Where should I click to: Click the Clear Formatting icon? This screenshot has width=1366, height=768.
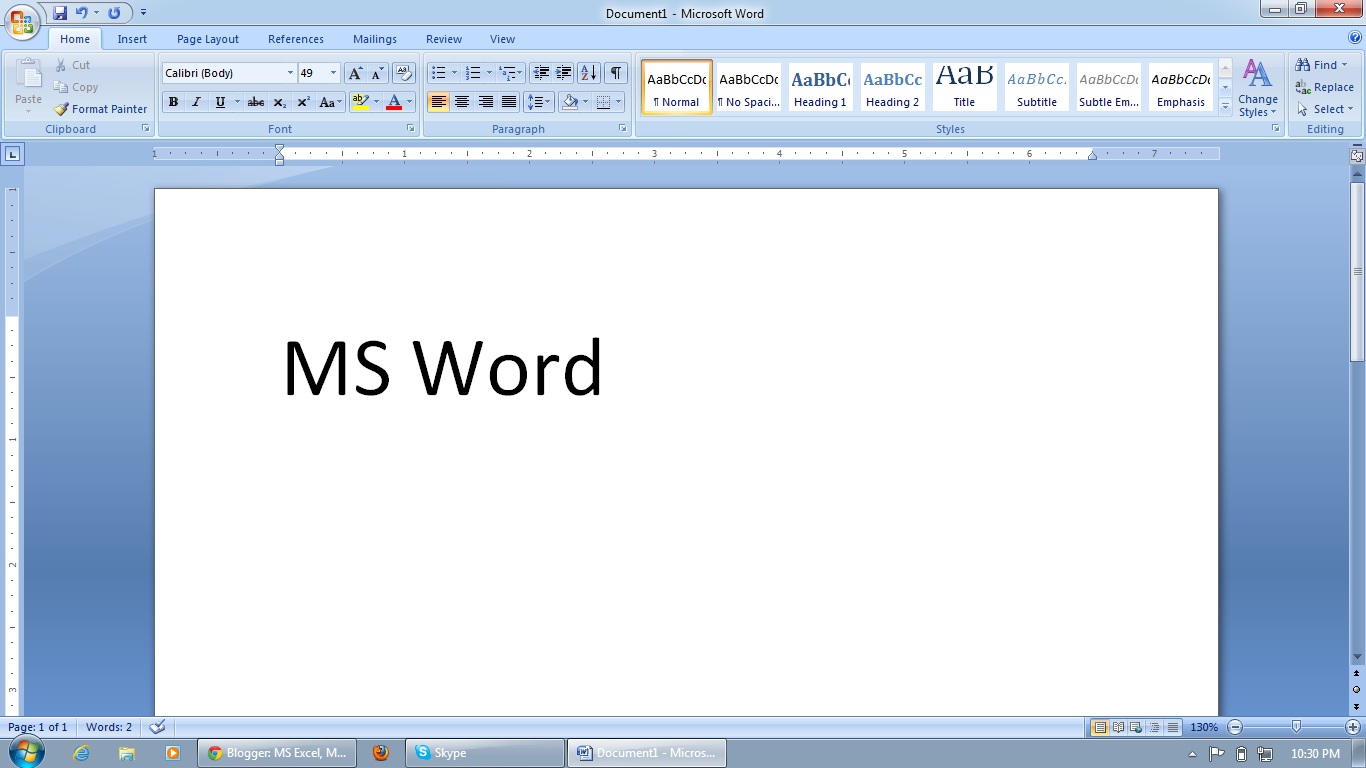404,73
